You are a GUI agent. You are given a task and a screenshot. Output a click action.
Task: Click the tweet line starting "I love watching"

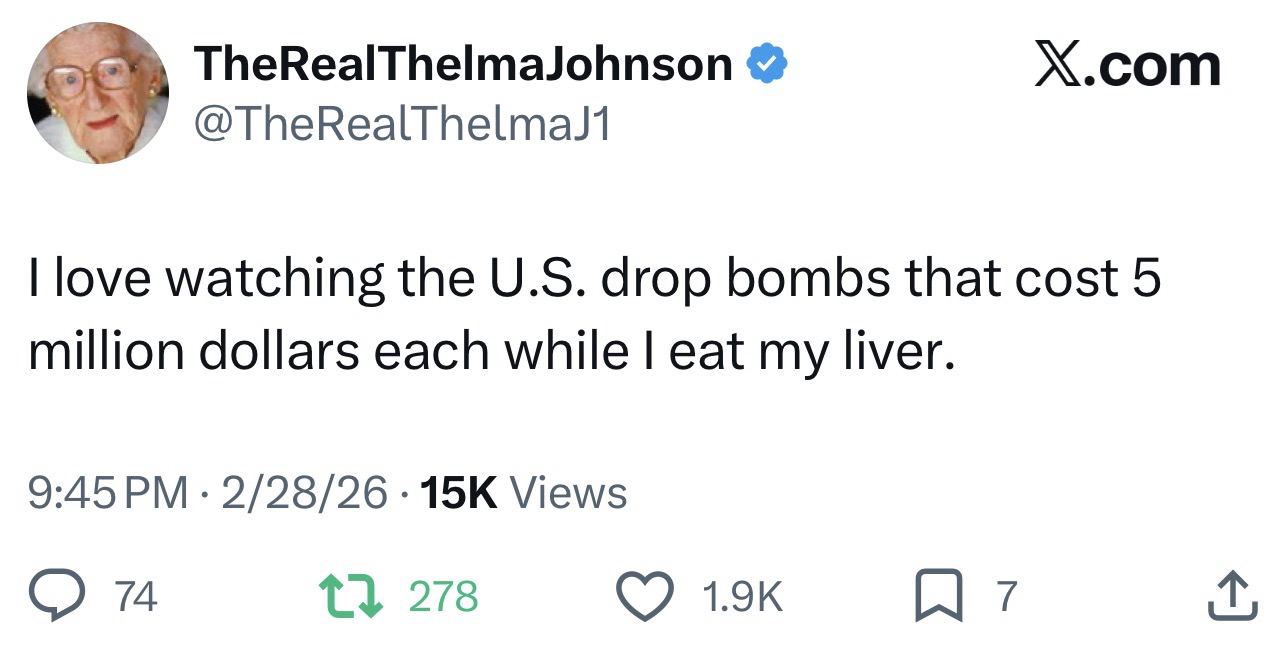click(595, 279)
